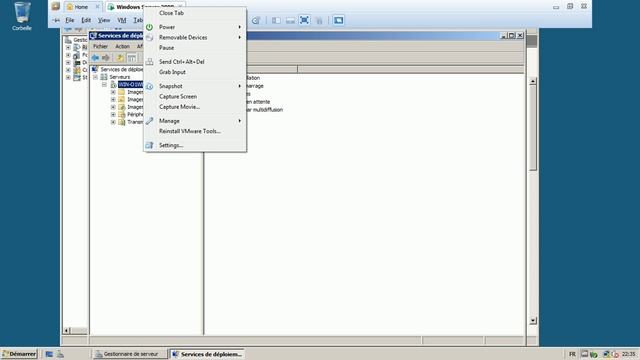Select Send Ctrl+Alt+Del

(195, 62)
